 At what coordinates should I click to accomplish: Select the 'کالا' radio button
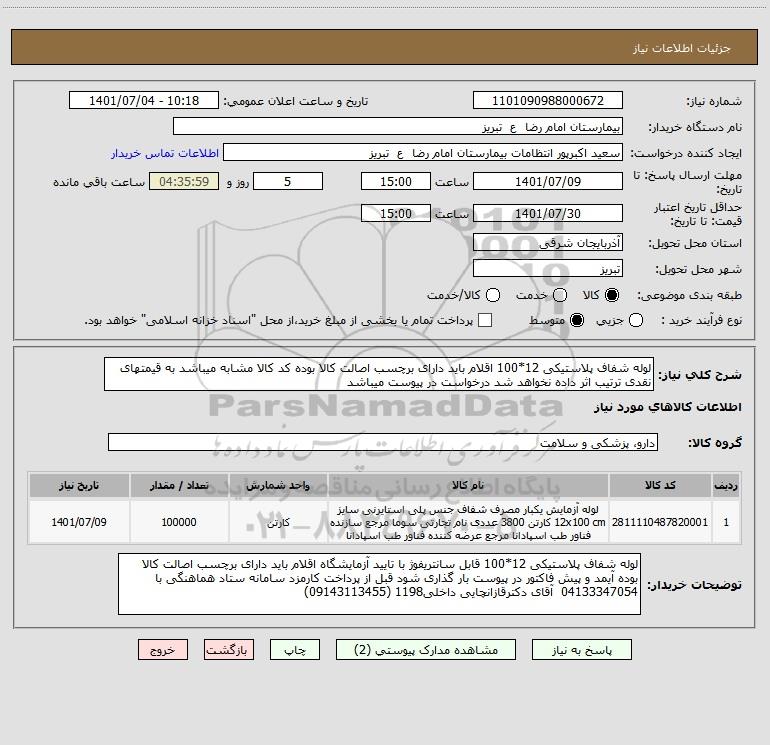pyautogui.click(x=612, y=295)
